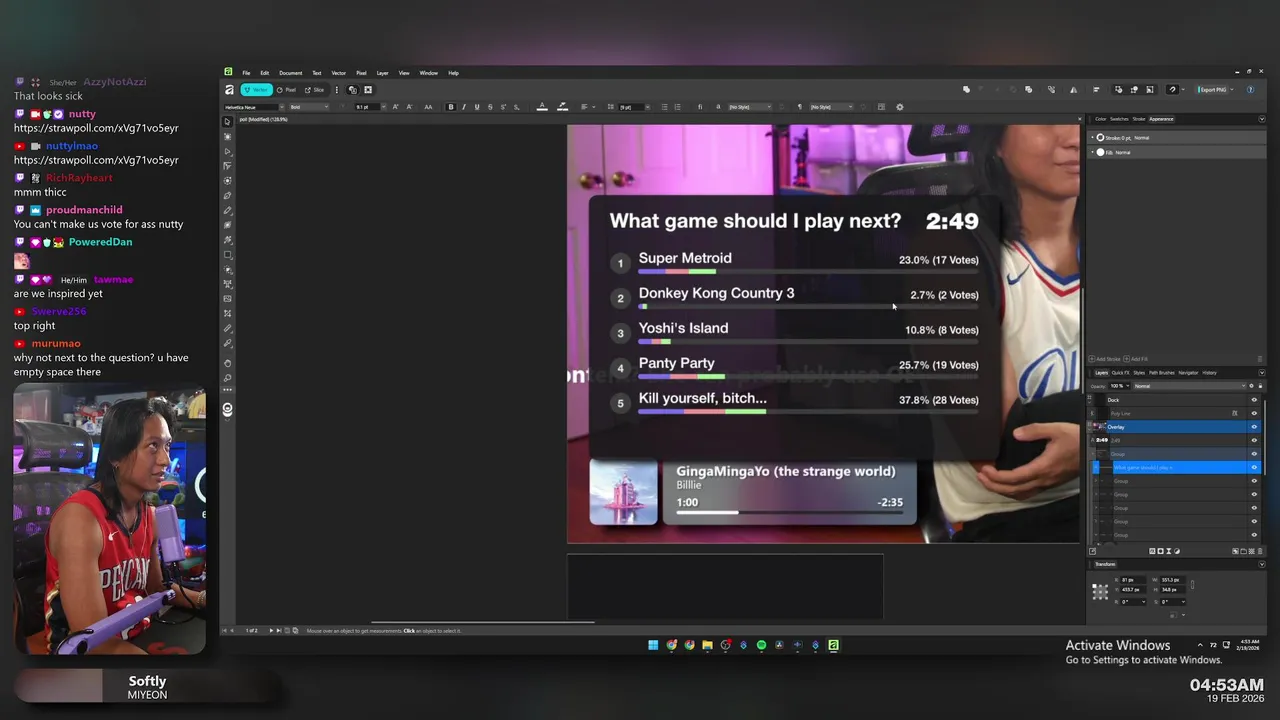Click the text highlight color swatch
Viewport: 1280px width, 720px height.
coord(562,107)
